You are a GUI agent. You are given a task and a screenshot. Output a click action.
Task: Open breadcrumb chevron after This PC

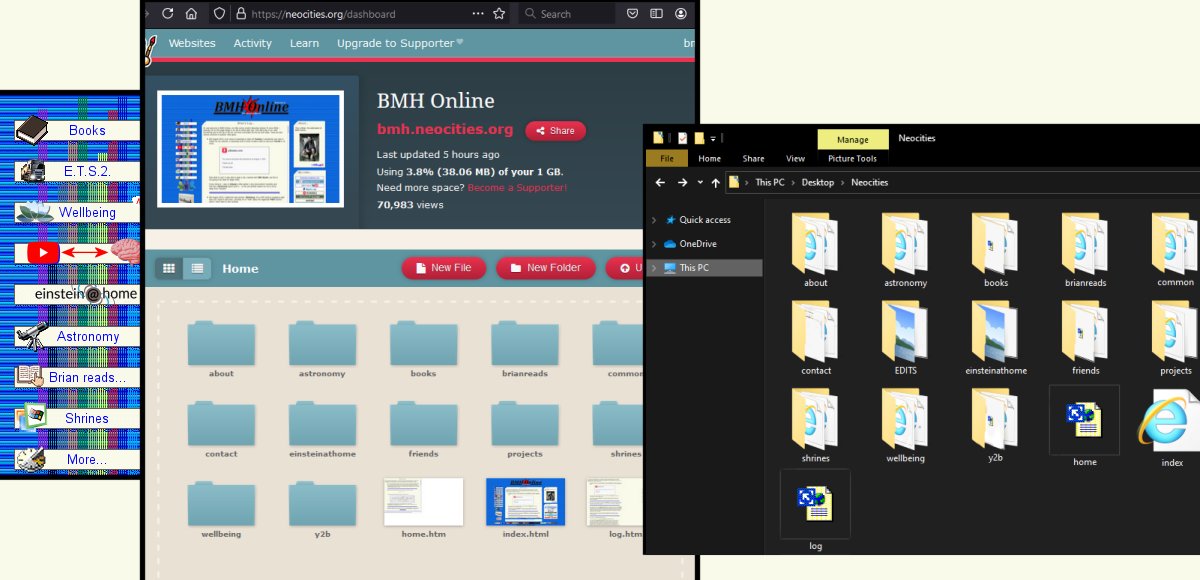(x=793, y=183)
